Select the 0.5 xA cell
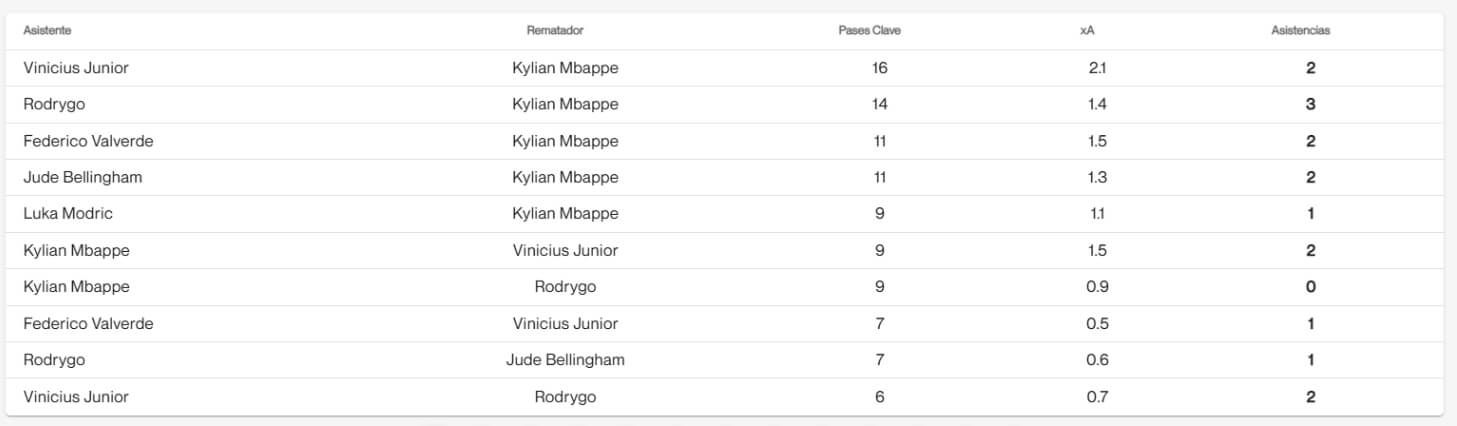 pyautogui.click(x=1097, y=324)
